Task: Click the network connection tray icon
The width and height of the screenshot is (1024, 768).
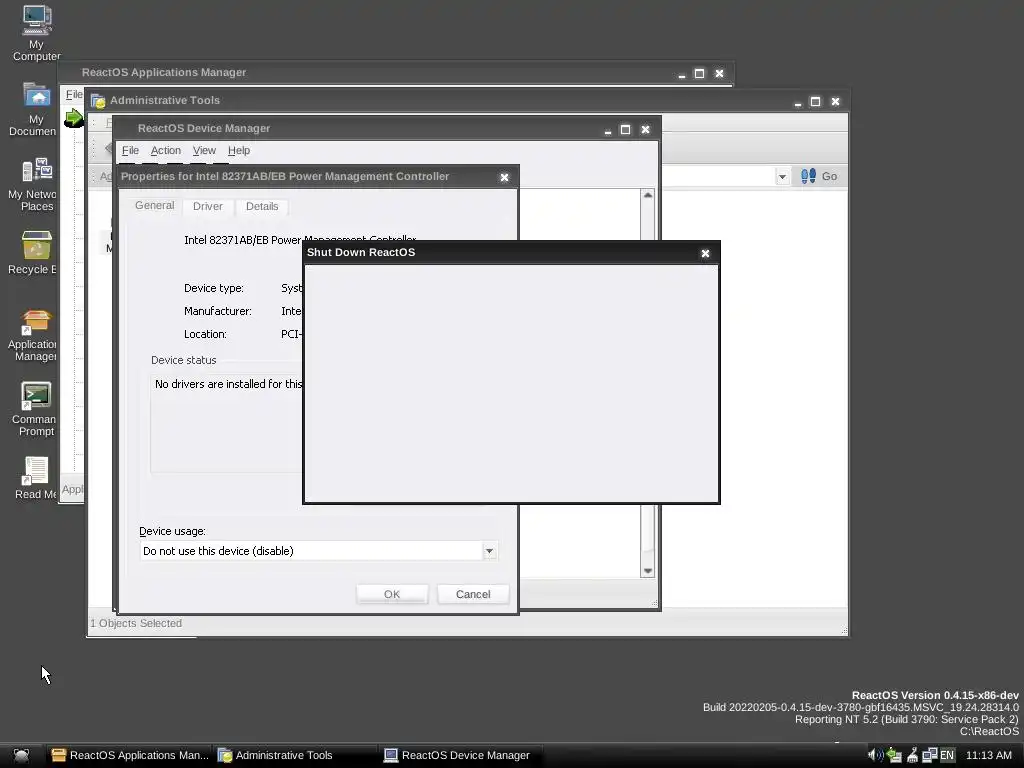Action: 929,756
